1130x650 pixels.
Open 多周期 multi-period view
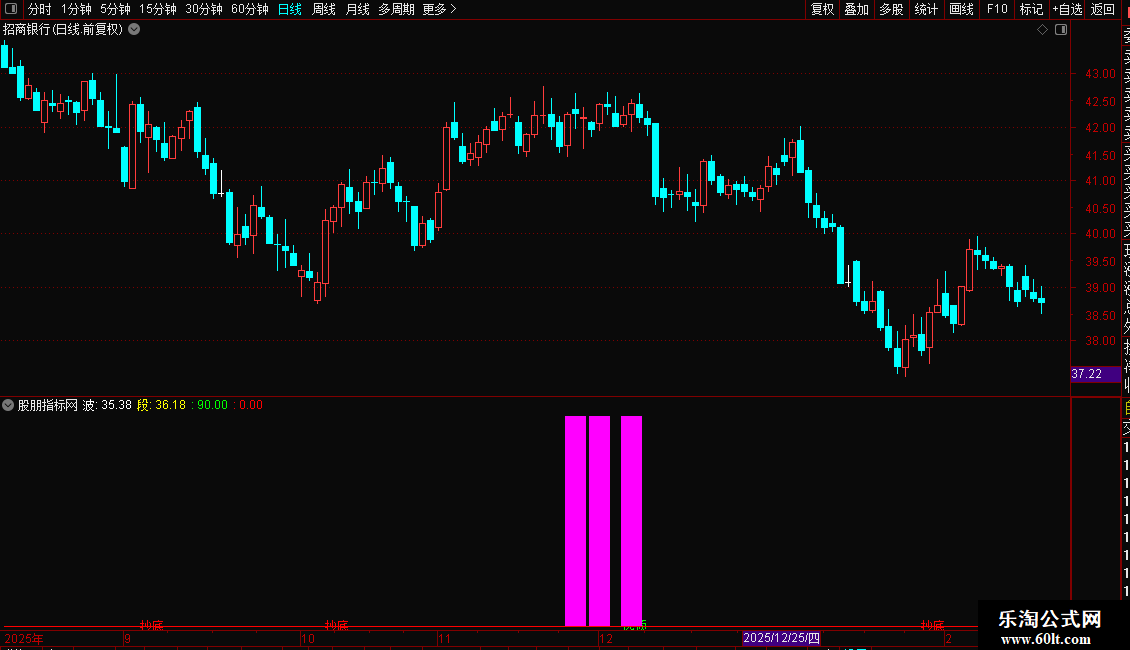coord(396,9)
